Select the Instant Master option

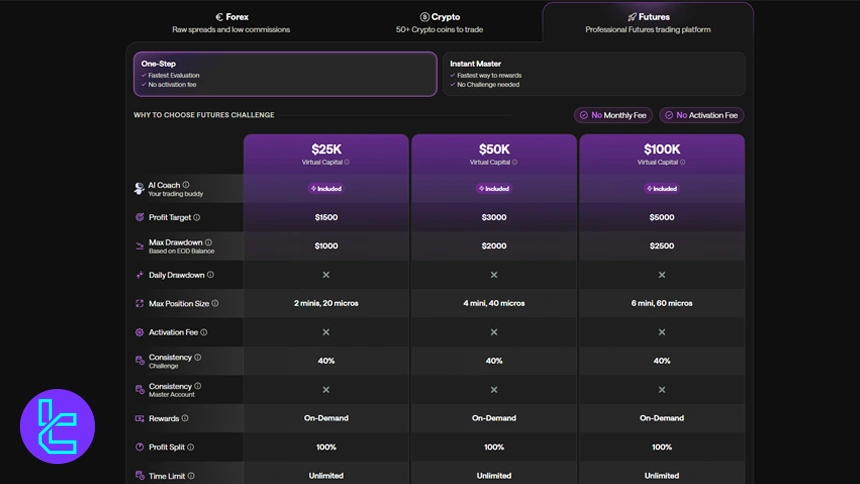594,74
